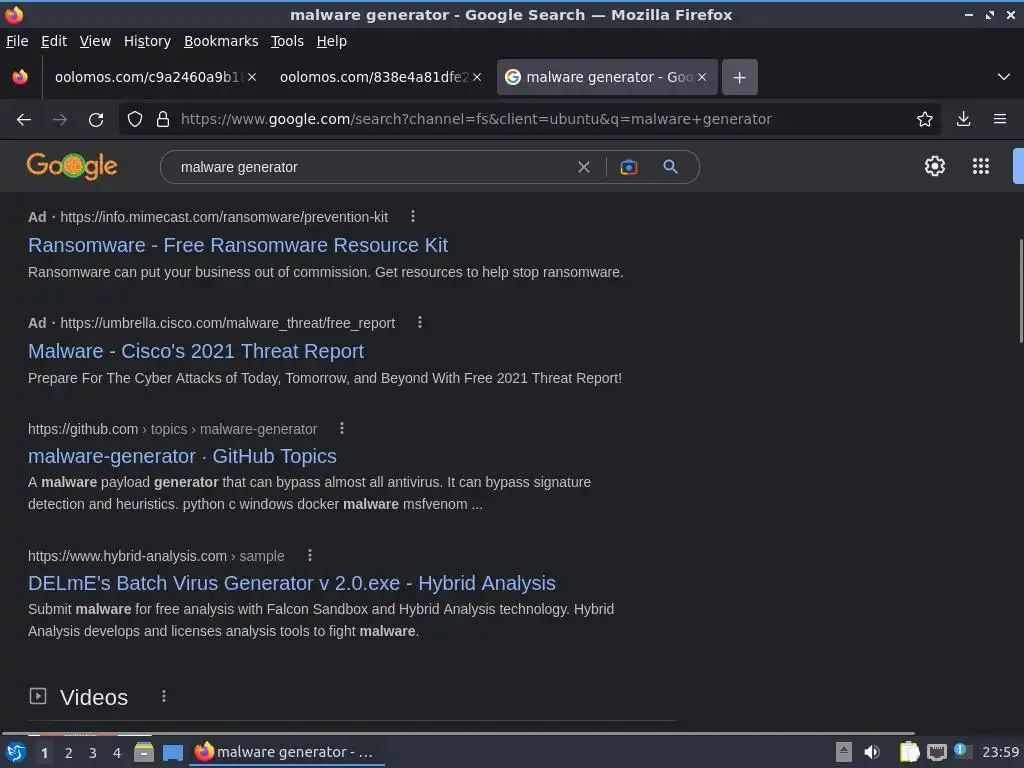Close the oolomos.com/c9a2460a9b tab
The image size is (1024, 768).
[252, 77]
